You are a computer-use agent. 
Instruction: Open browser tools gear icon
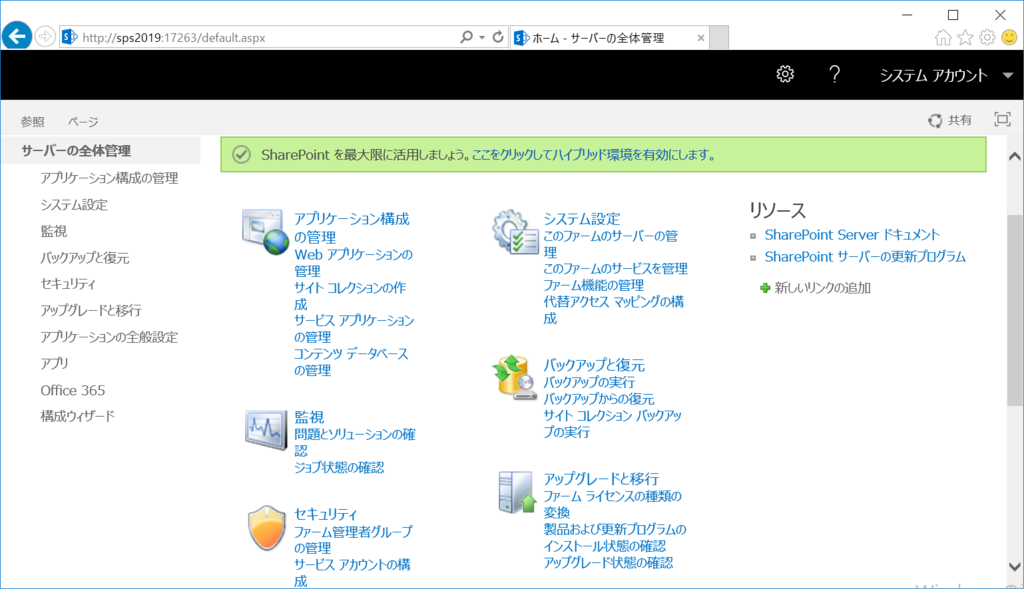pos(987,37)
